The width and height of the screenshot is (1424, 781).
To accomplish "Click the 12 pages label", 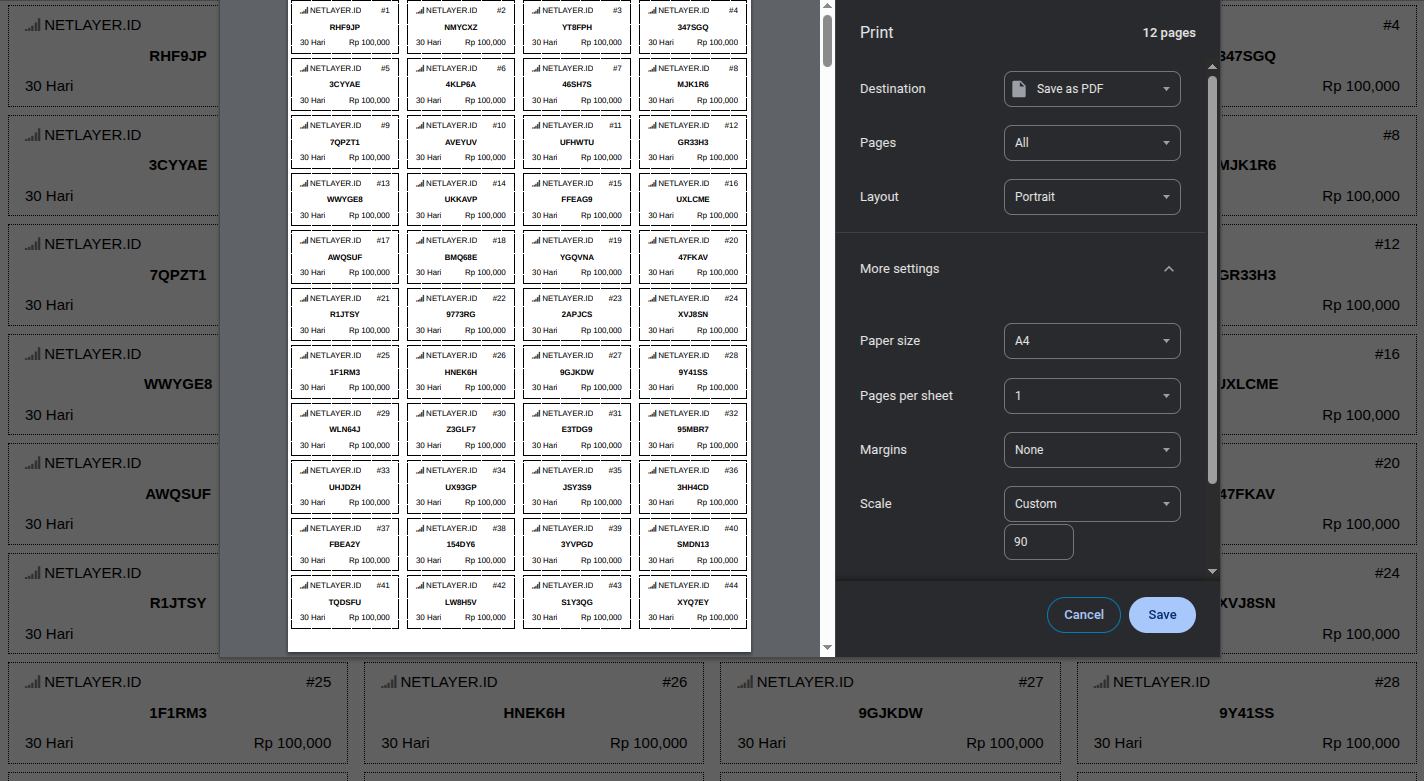I will pyautogui.click(x=1169, y=33).
